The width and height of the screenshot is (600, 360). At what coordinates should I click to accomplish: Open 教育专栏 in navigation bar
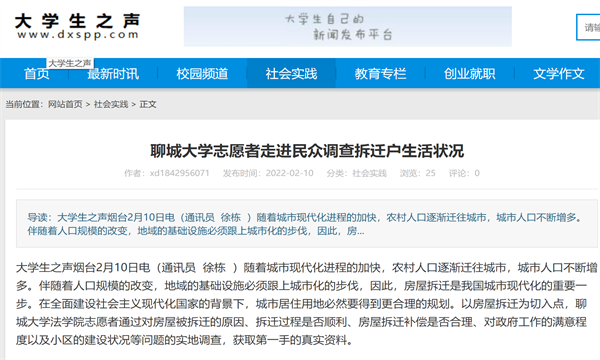(x=380, y=73)
